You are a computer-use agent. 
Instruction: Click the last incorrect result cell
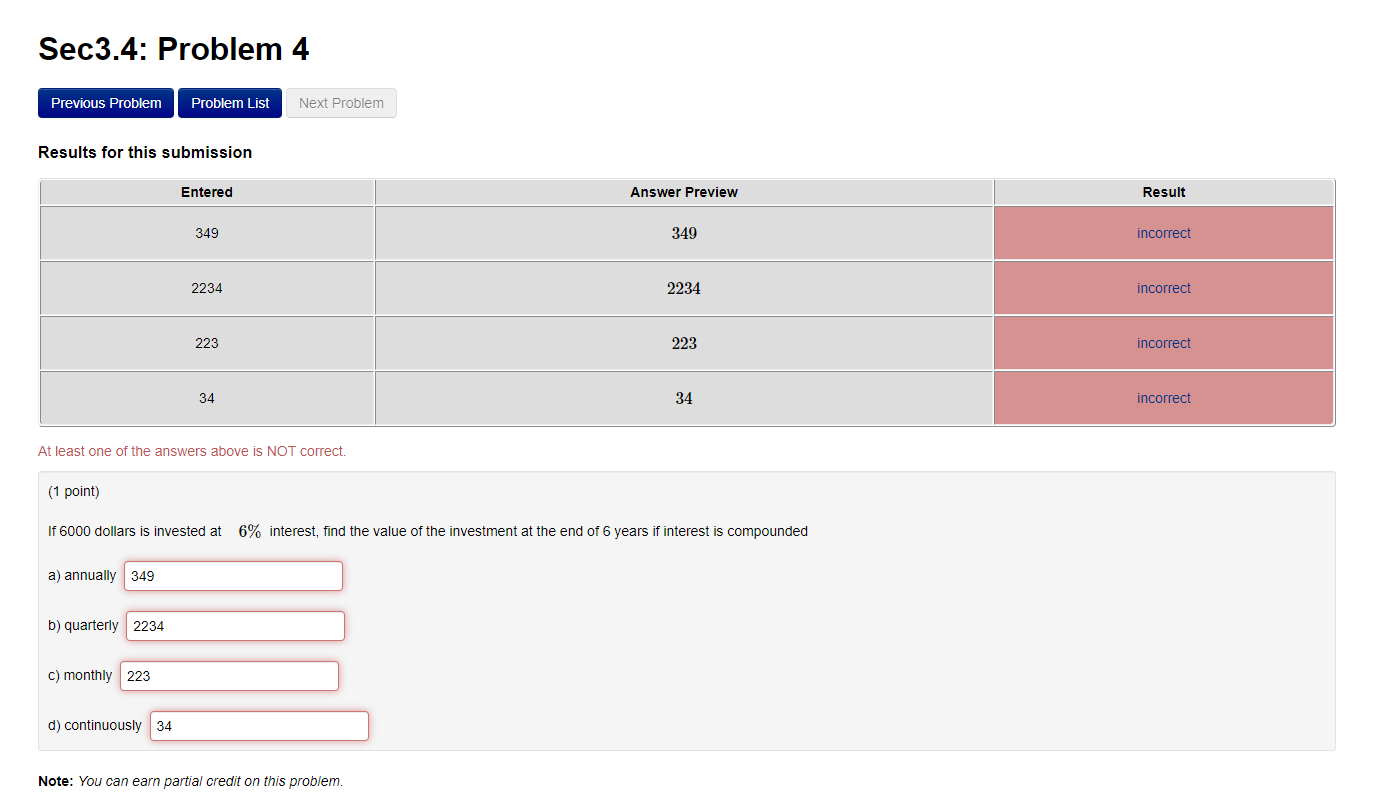(1163, 397)
